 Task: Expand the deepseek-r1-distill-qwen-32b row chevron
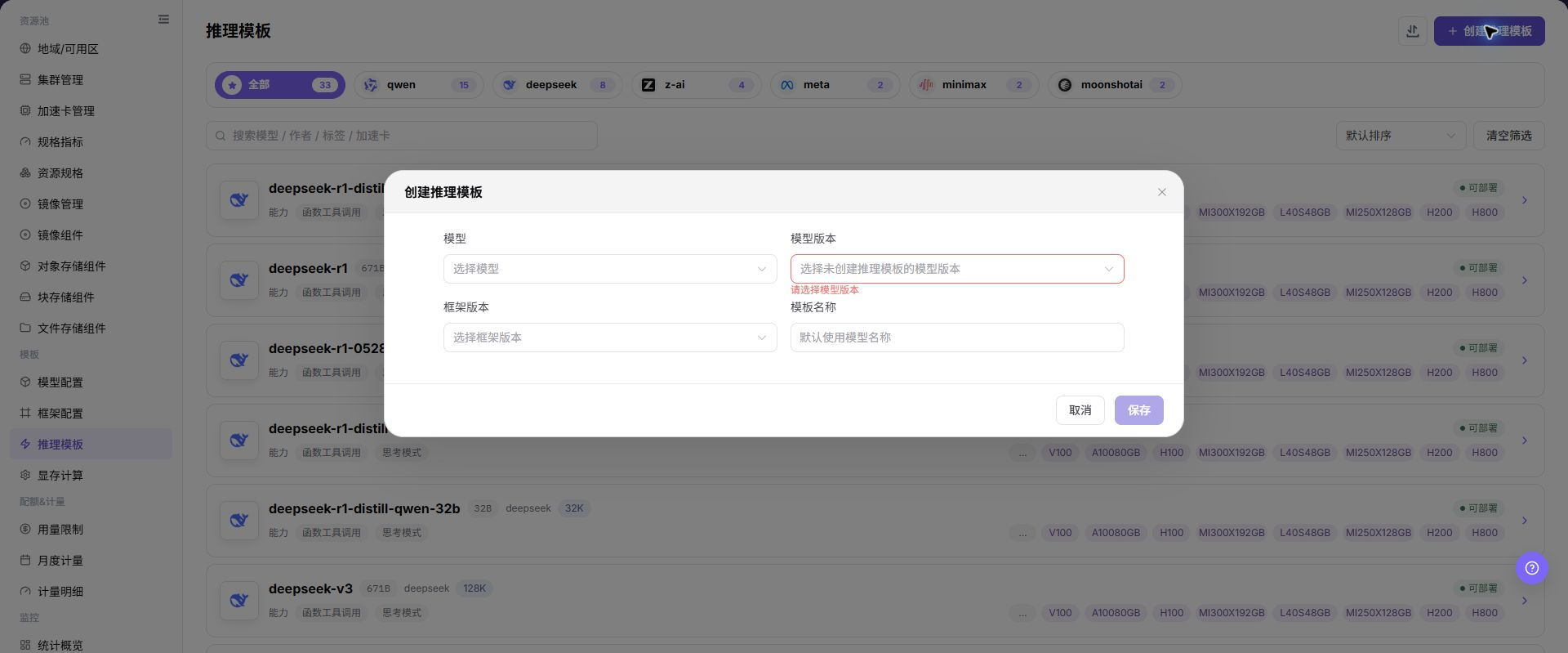click(1525, 521)
